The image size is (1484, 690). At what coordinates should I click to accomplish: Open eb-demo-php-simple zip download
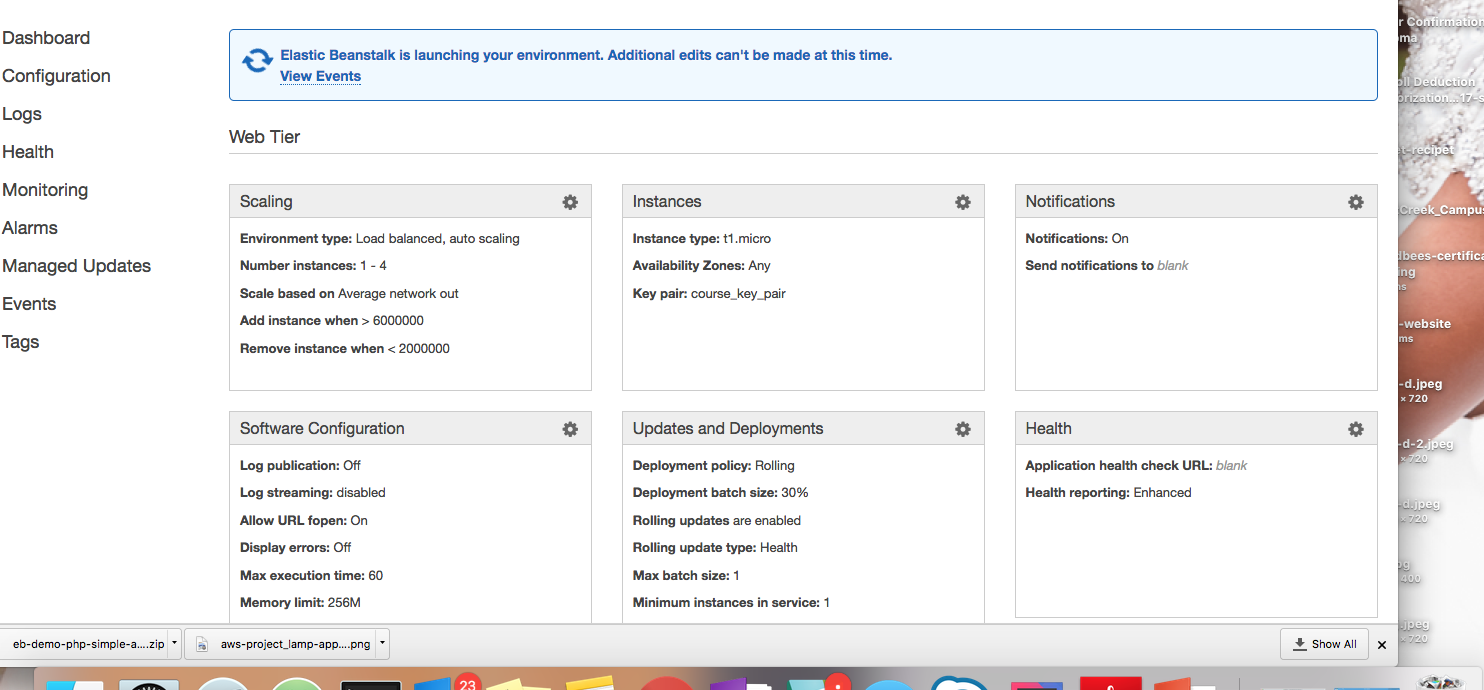[88, 644]
